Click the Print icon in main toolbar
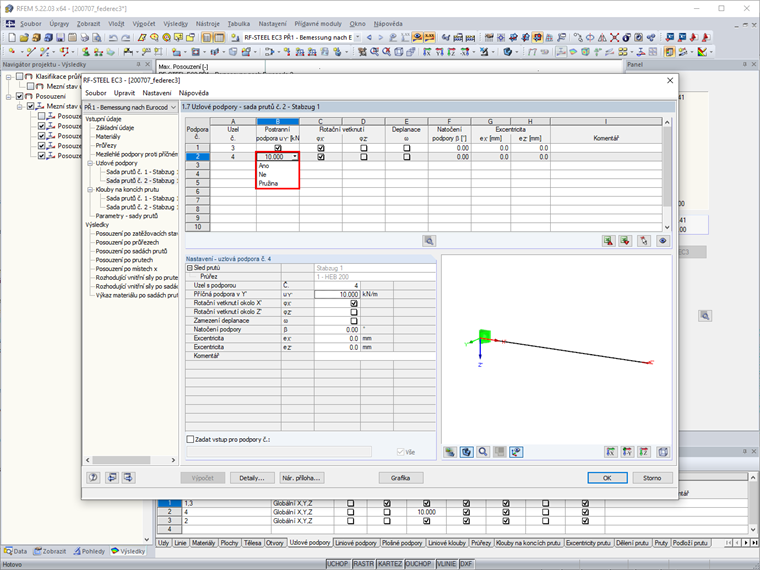 click(x=84, y=37)
